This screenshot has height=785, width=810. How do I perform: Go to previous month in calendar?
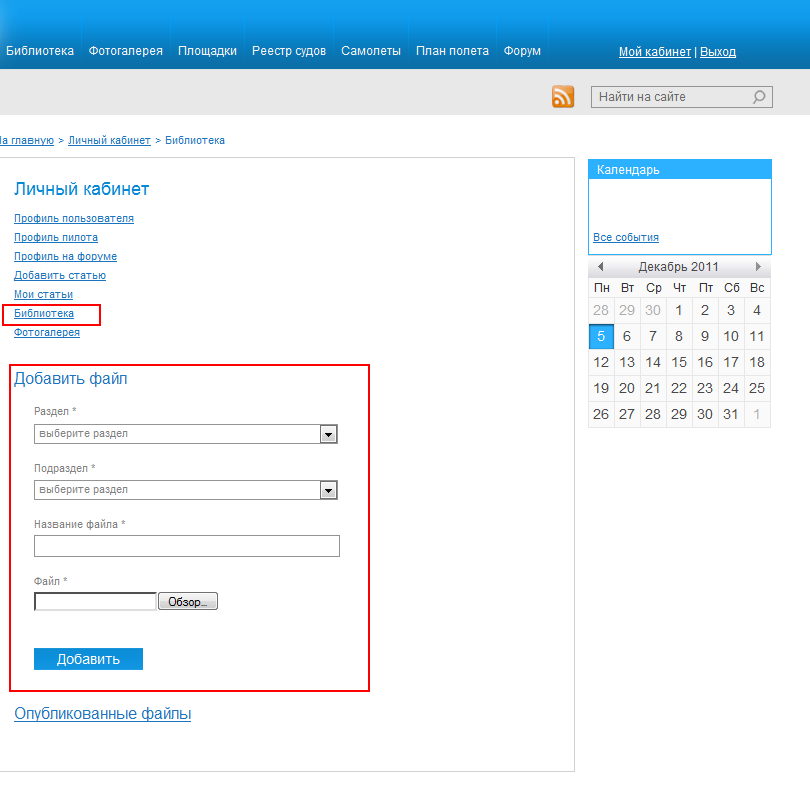tap(600, 267)
